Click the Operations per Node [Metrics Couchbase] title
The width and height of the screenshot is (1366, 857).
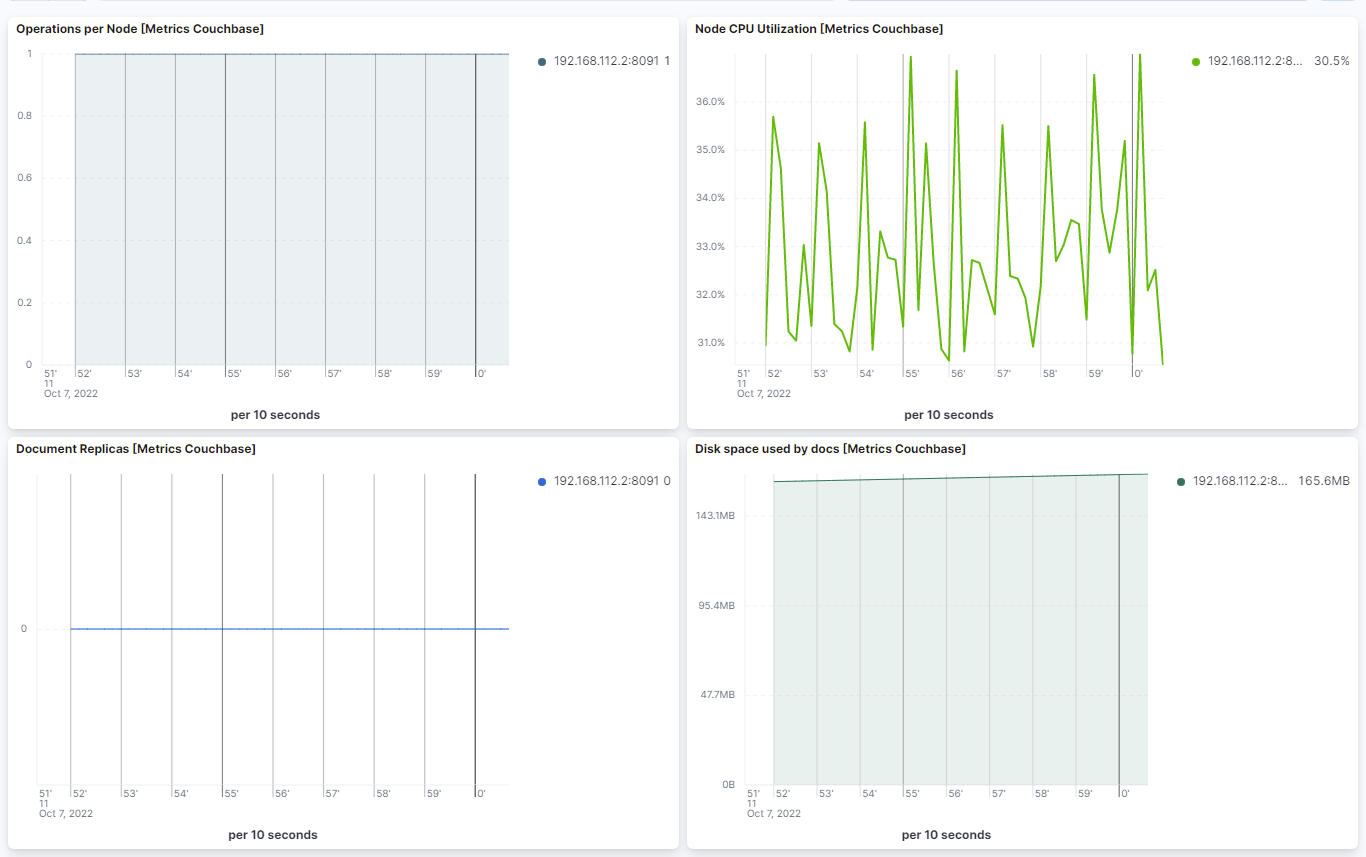pyautogui.click(x=139, y=29)
